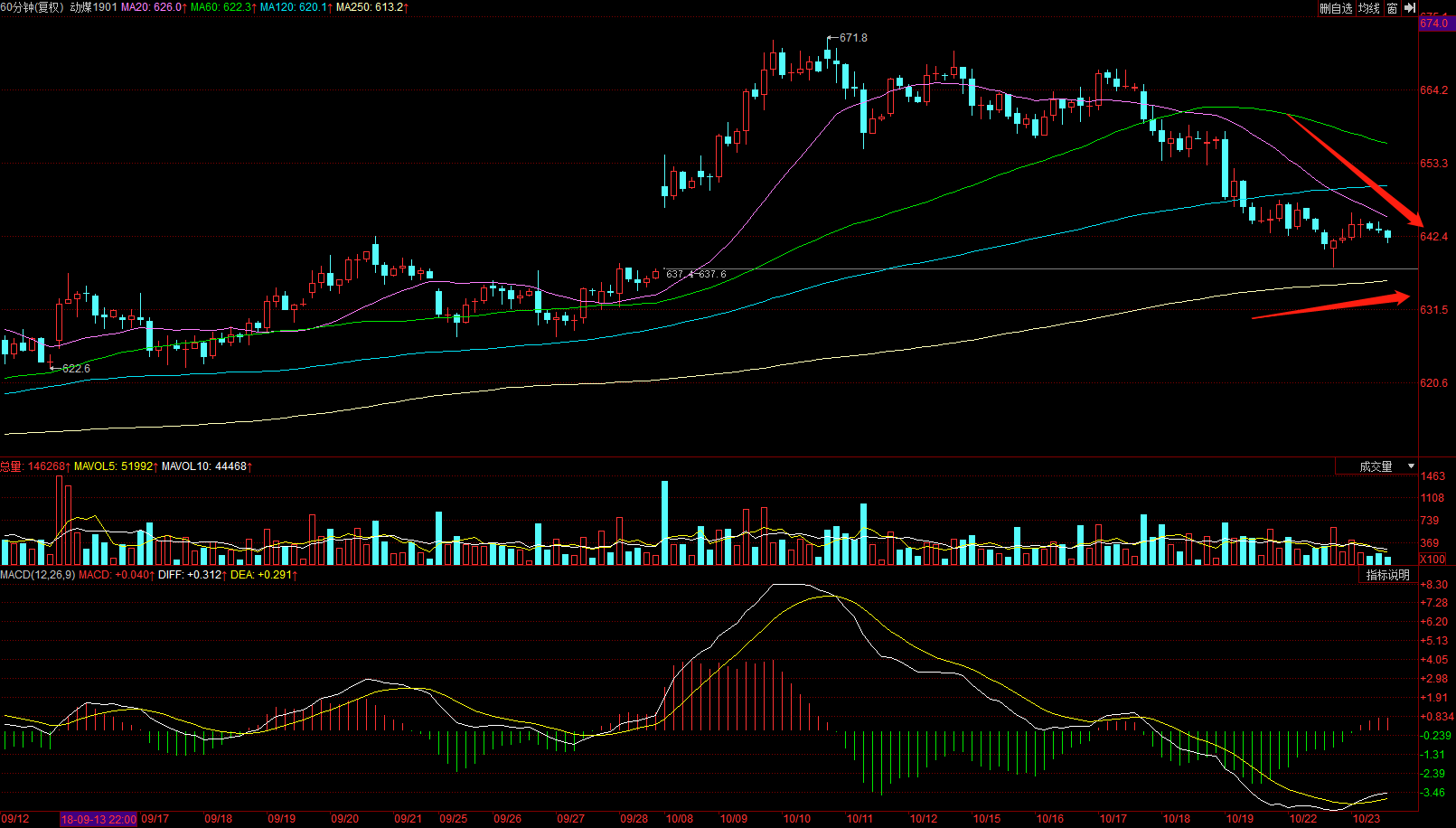Click the 642.4 price axis label

[x=1434, y=237]
